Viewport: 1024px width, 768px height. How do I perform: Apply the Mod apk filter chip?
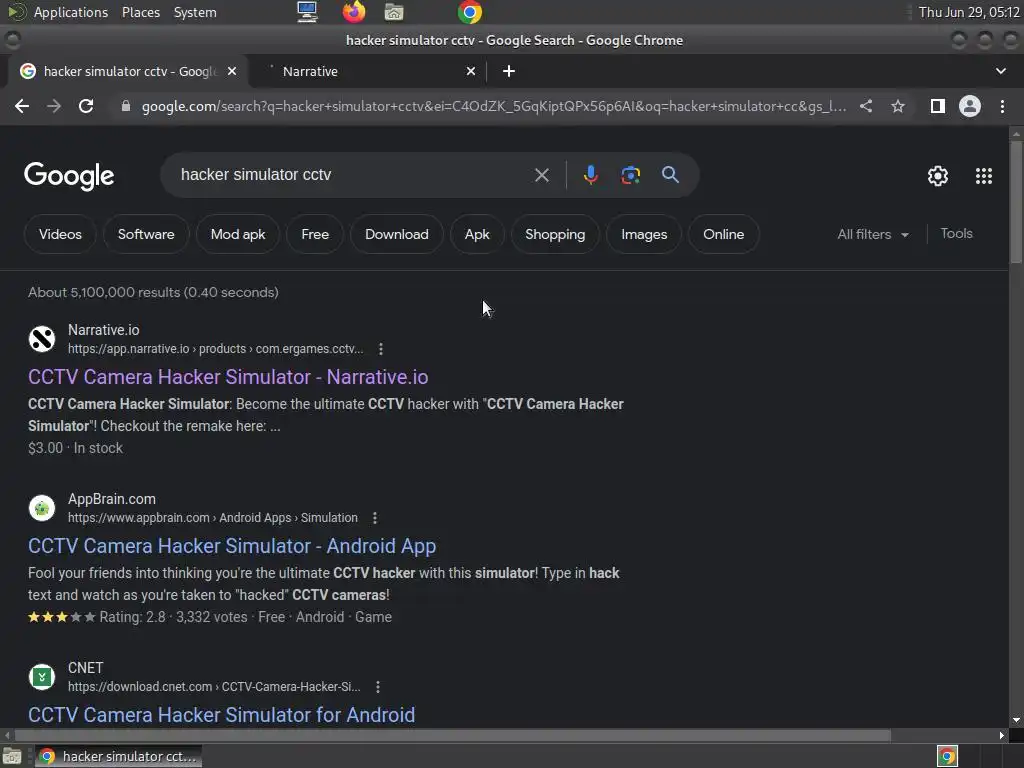click(x=238, y=234)
